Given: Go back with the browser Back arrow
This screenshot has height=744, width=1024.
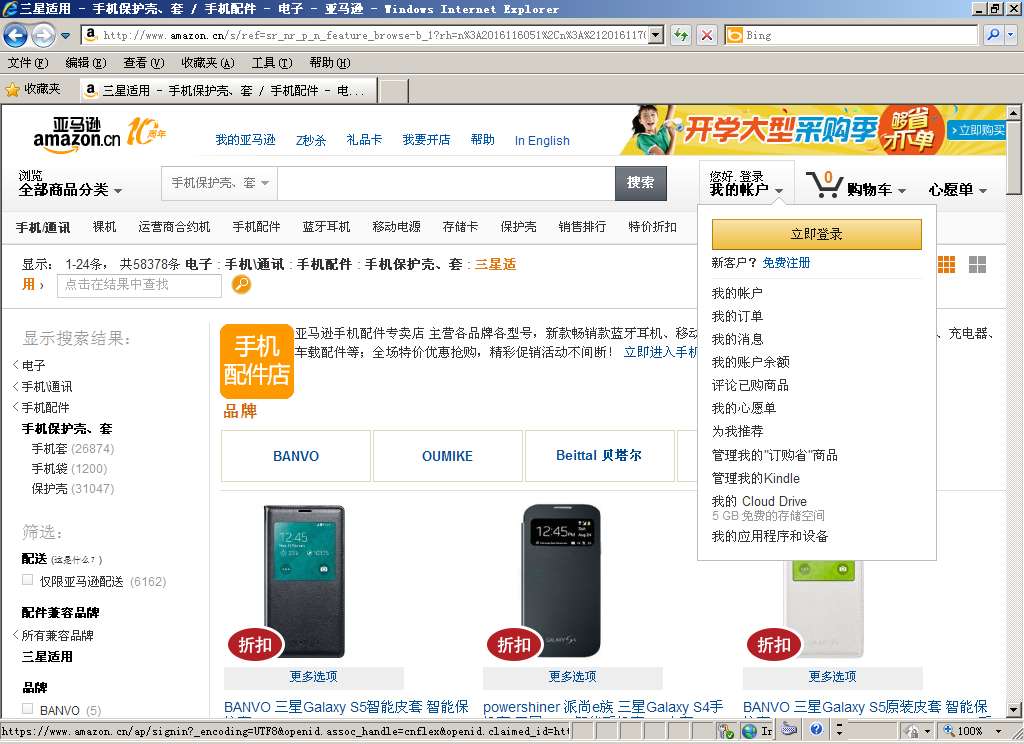Looking at the screenshot, I should 15,35.
